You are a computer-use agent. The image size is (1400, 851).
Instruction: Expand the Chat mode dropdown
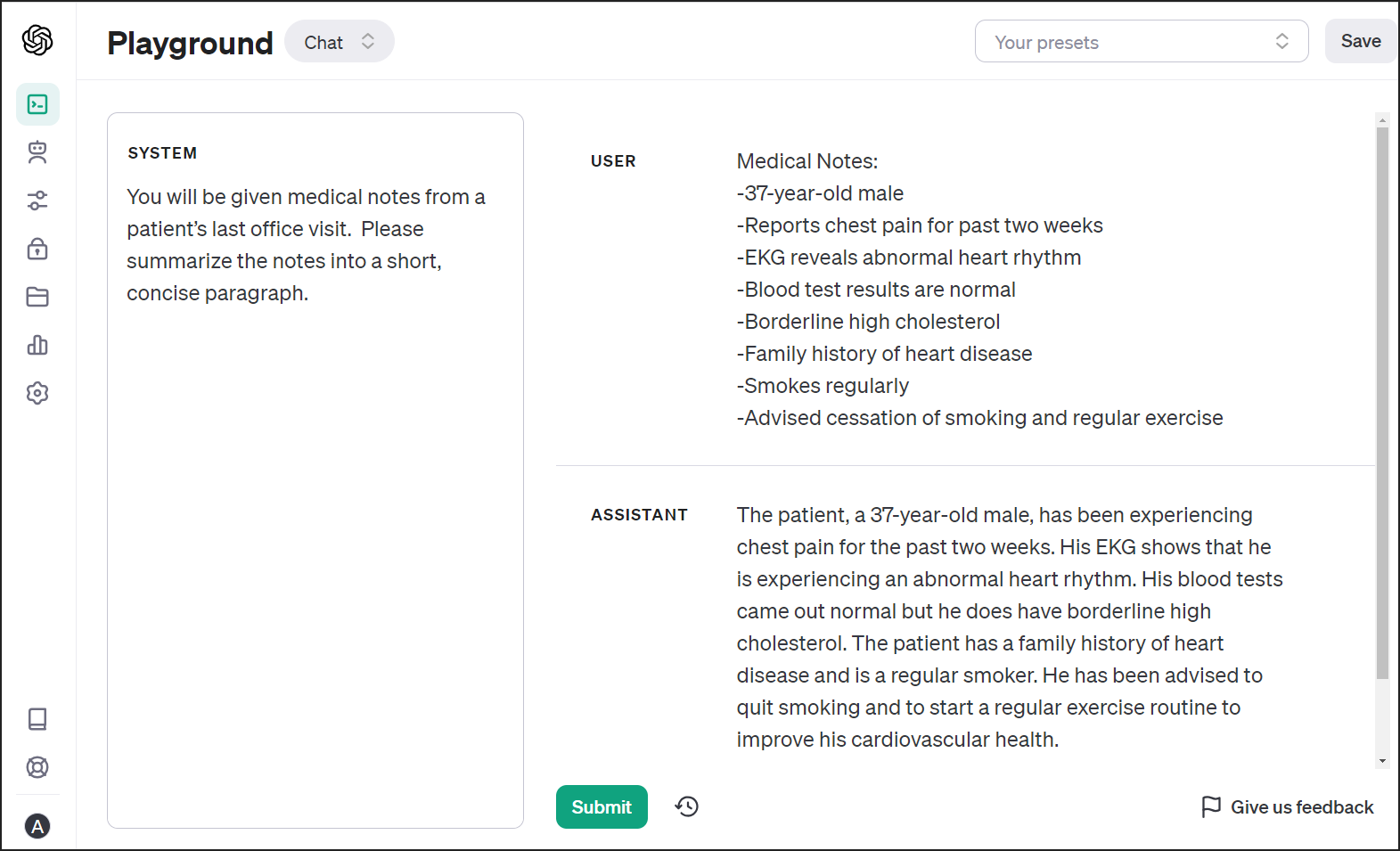[x=340, y=42]
